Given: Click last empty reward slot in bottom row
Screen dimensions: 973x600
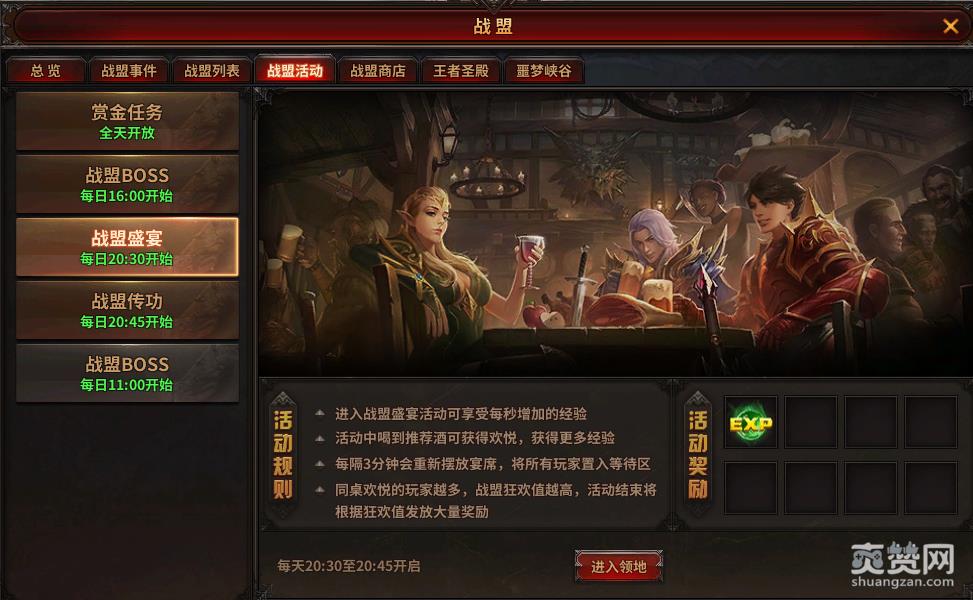Looking at the screenshot, I should click(x=930, y=488).
